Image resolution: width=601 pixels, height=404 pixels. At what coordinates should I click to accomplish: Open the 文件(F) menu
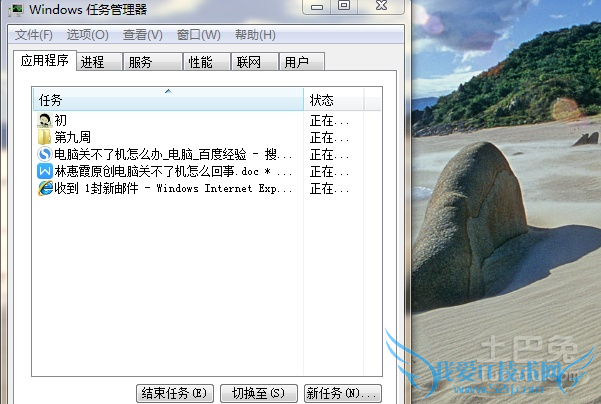point(34,35)
